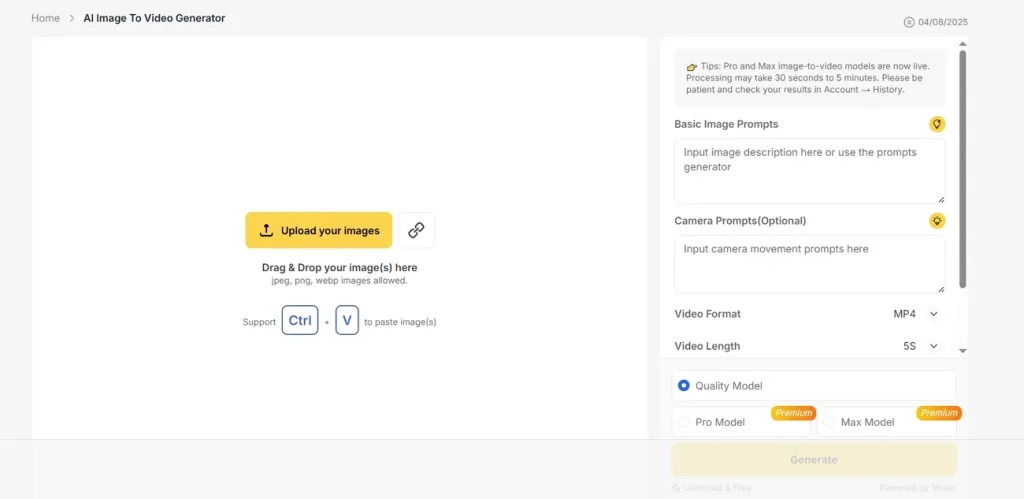Open the Video Format MP4 dropdown
Screen dimensions: 1024x499
917,314
